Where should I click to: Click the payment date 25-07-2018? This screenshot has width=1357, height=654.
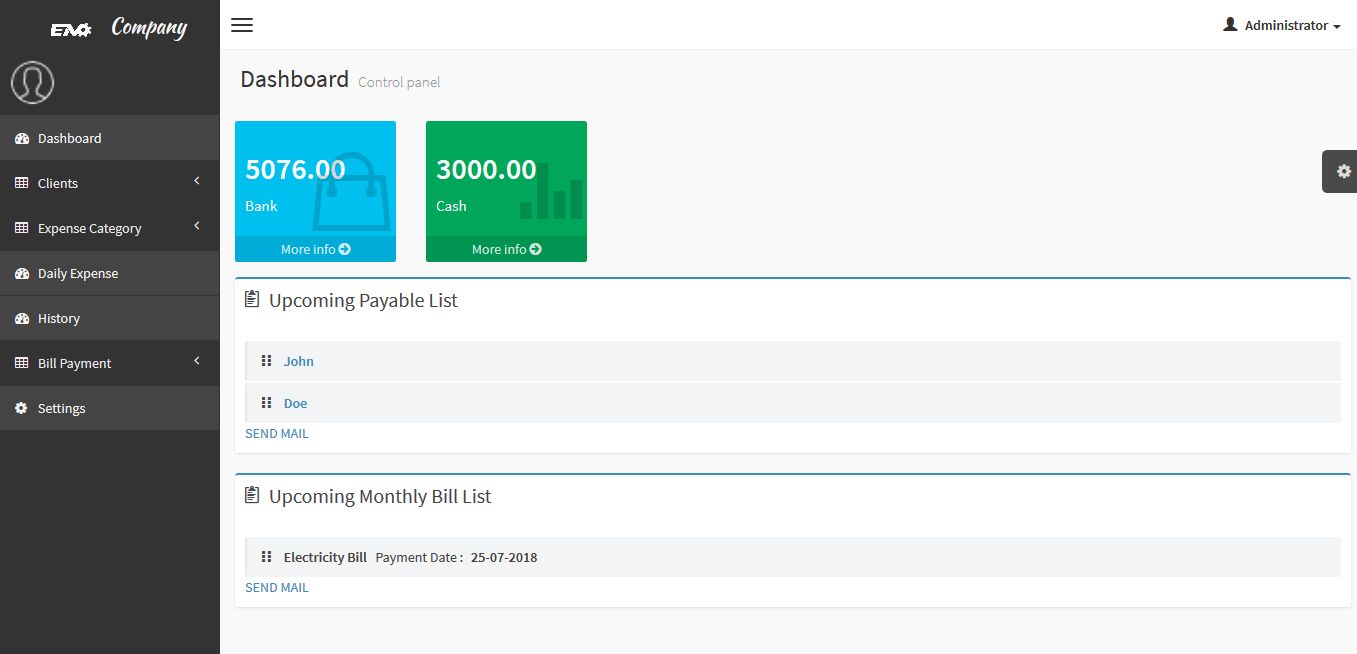click(x=504, y=557)
